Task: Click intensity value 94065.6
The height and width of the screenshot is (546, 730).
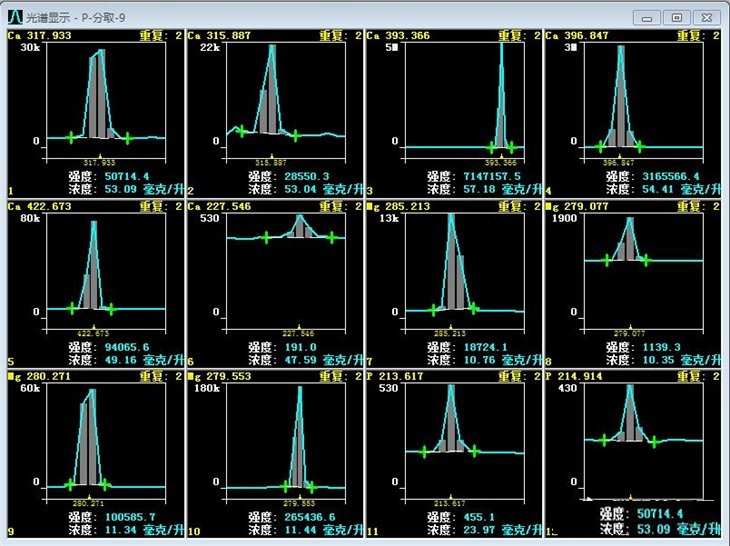Action: point(127,347)
